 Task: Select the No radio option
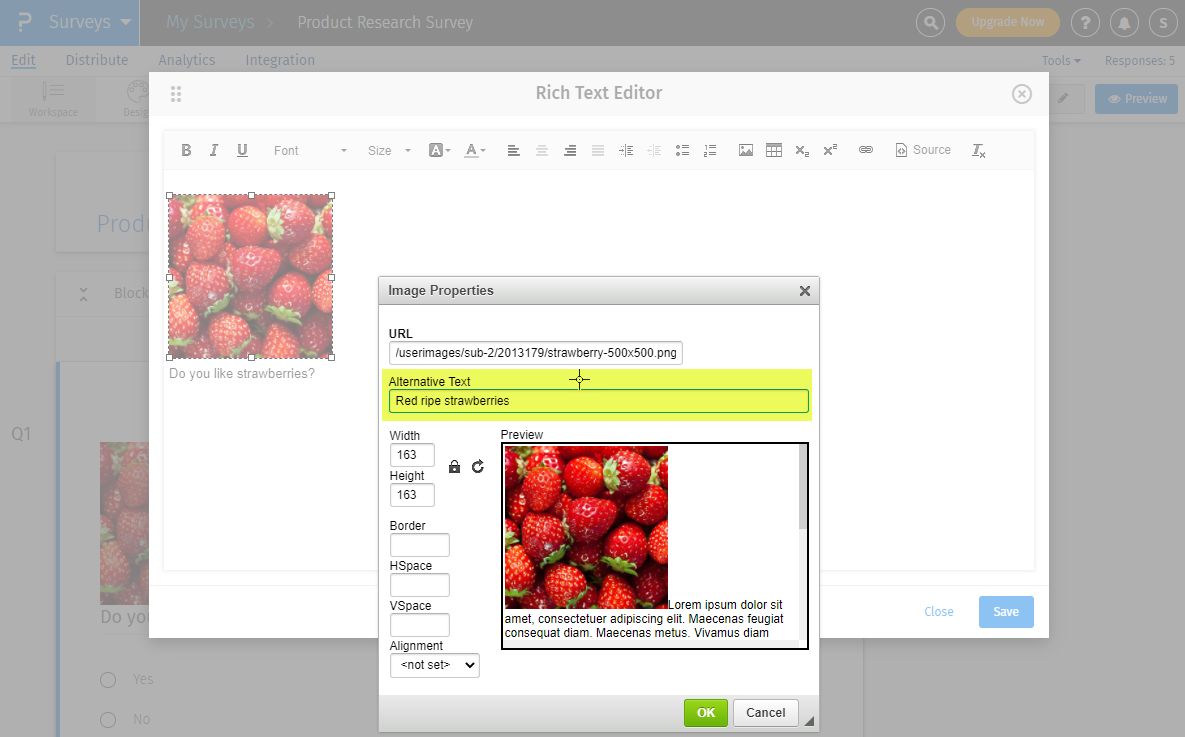coord(108,720)
